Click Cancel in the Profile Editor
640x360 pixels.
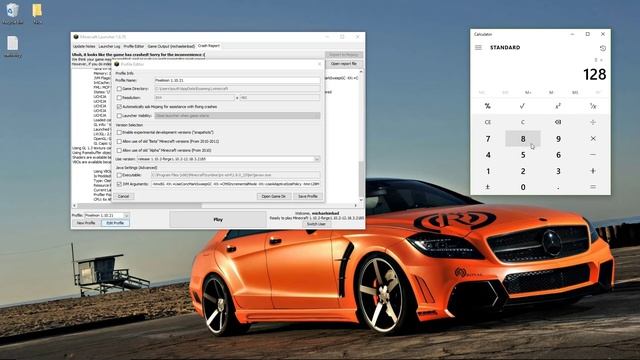[123, 196]
